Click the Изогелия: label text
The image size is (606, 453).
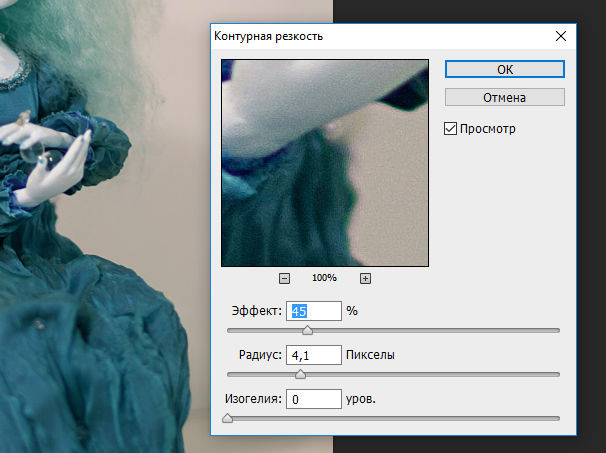pos(254,399)
